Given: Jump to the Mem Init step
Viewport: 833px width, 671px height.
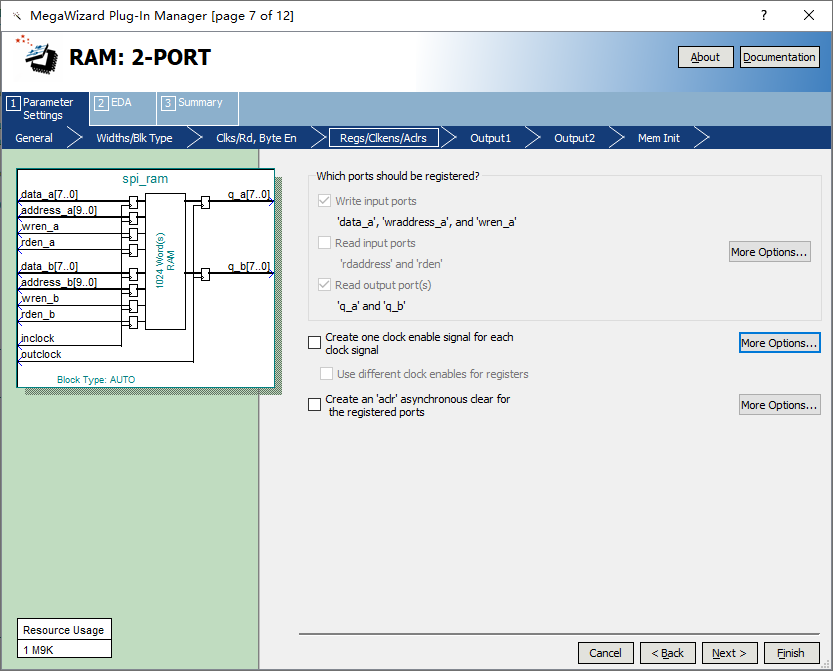Looking at the screenshot, I should [x=658, y=138].
